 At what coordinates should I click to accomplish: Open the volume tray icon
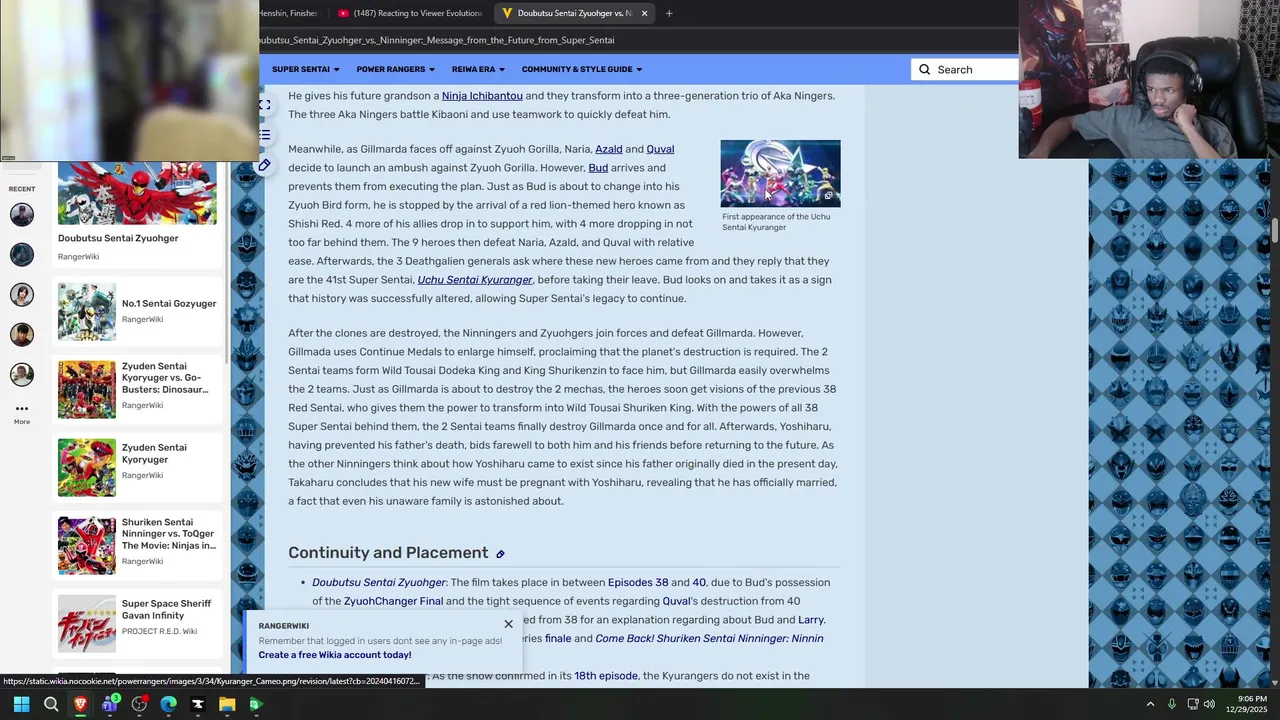[x=1209, y=704]
